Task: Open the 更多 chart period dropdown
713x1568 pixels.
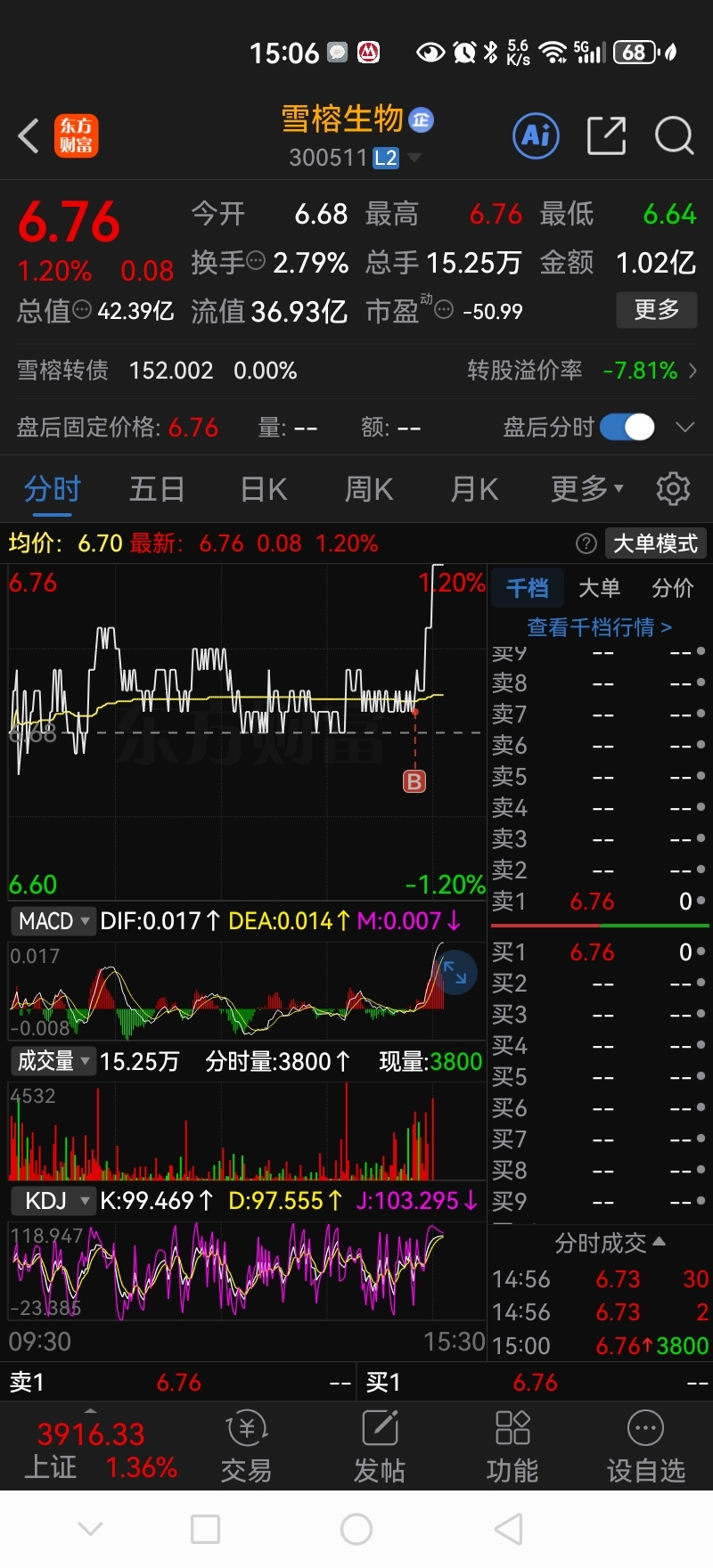Action: 587,488
